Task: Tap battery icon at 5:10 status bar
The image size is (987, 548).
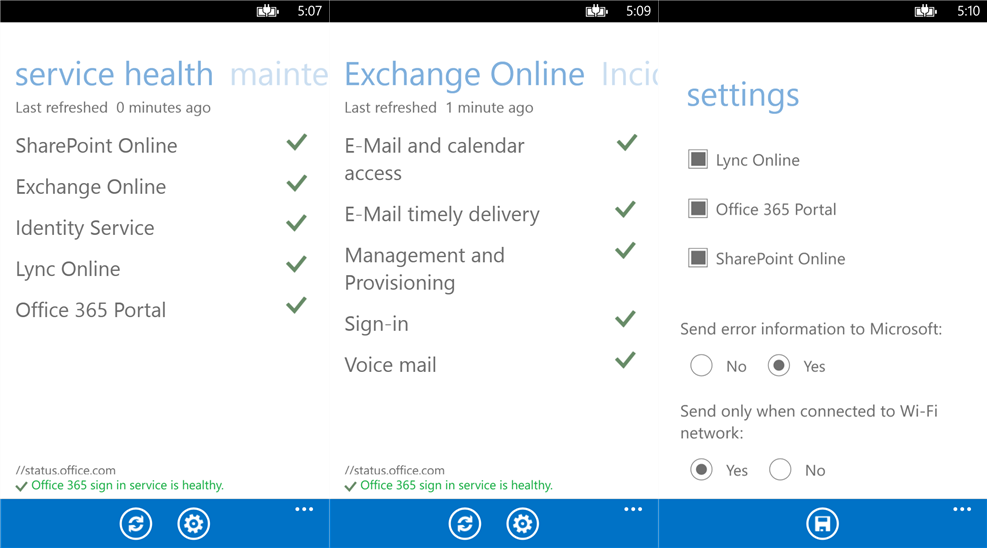Action: coord(925,11)
